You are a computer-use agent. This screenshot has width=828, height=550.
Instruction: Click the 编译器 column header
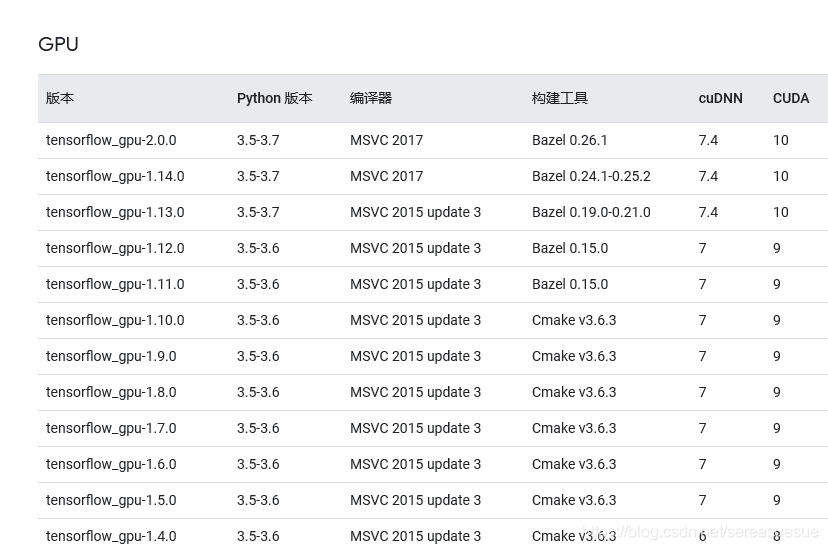(371, 98)
